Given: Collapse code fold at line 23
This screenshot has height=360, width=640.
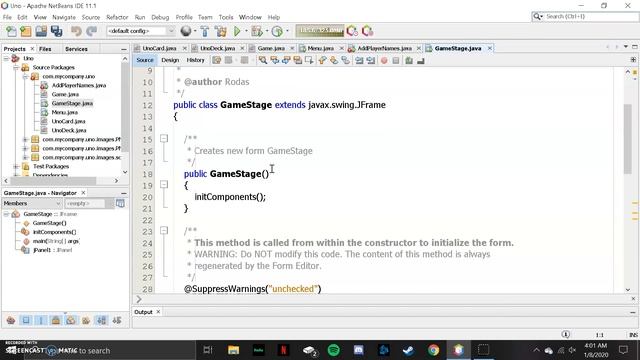Looking at the screenshot, I should tap(164, 231).
